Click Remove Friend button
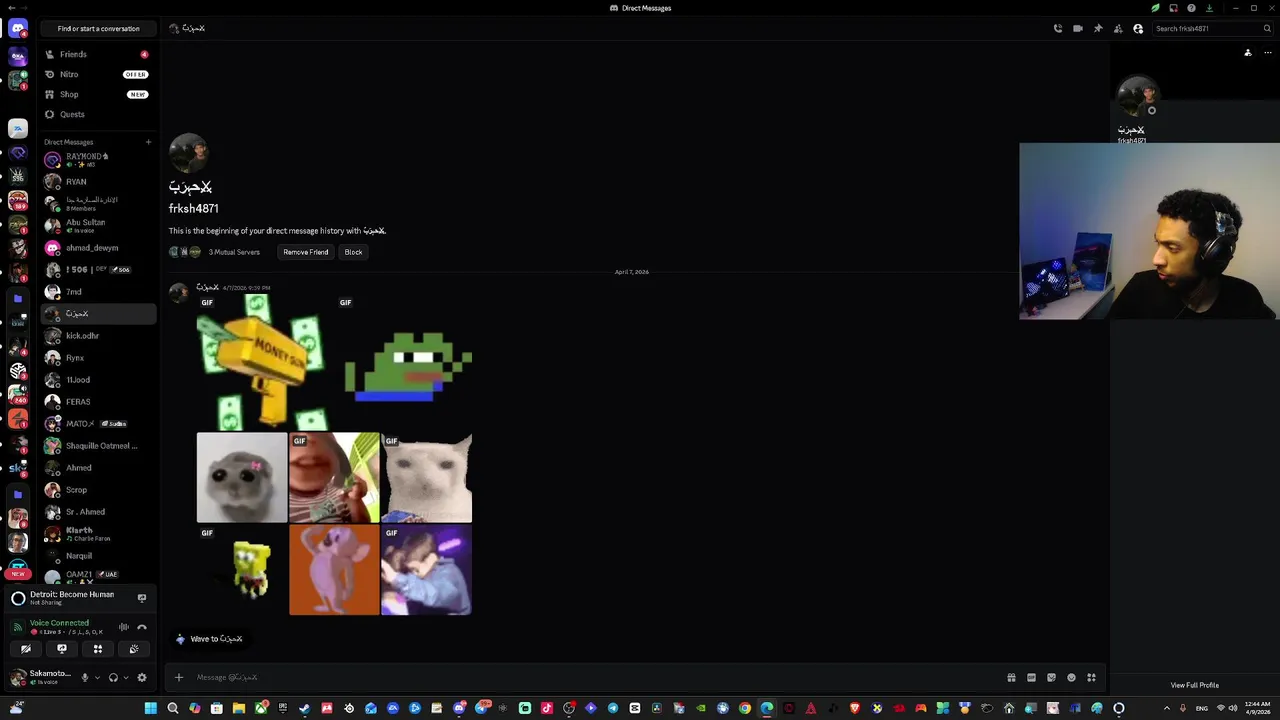 pyautogui.click(x=306, y=252)
